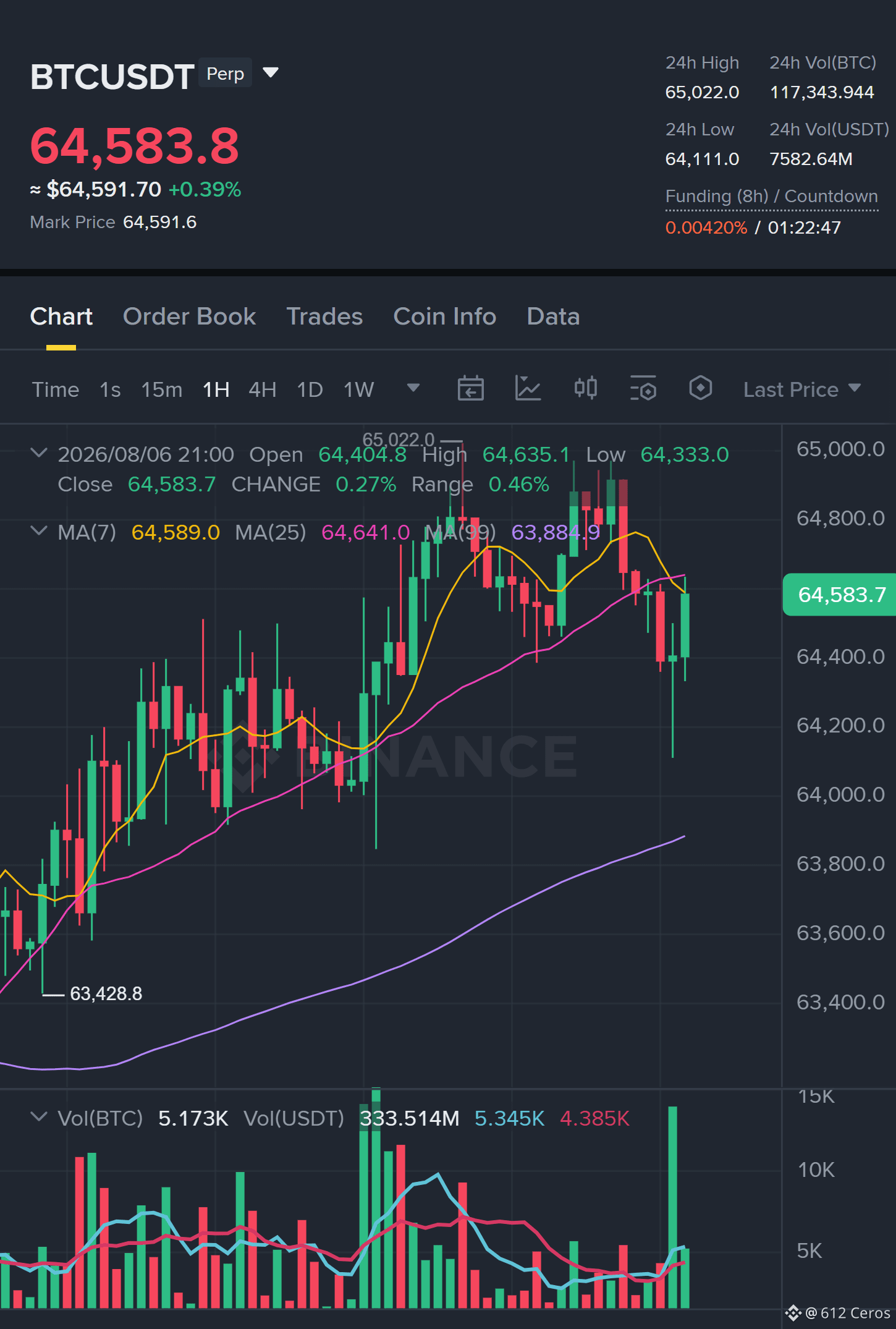Tap the 10K volume axis label
896x1329 pixels.
click(x=816, y=1170)
